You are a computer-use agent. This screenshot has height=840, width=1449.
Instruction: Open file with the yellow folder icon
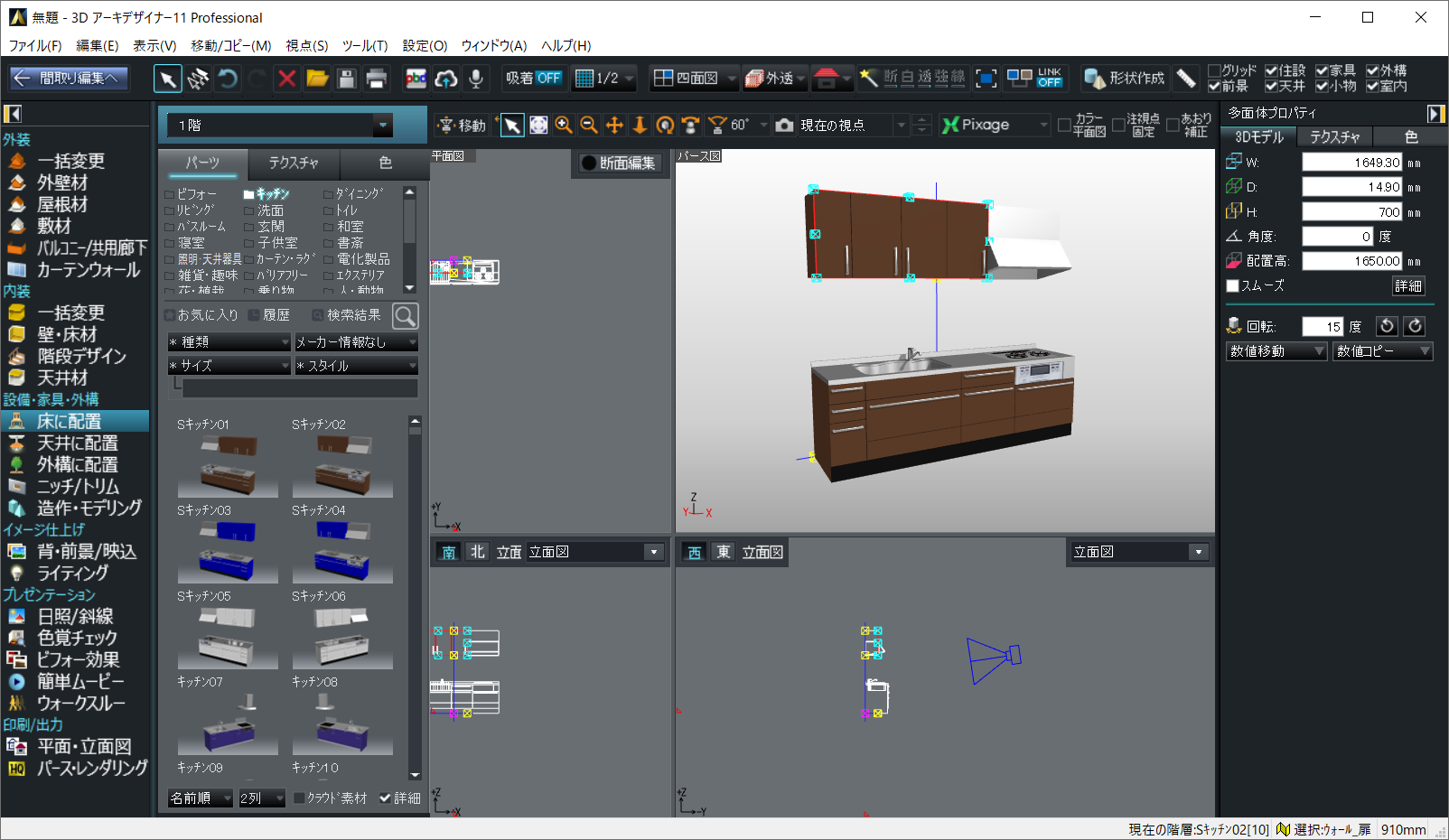click(x=317, y=79)
